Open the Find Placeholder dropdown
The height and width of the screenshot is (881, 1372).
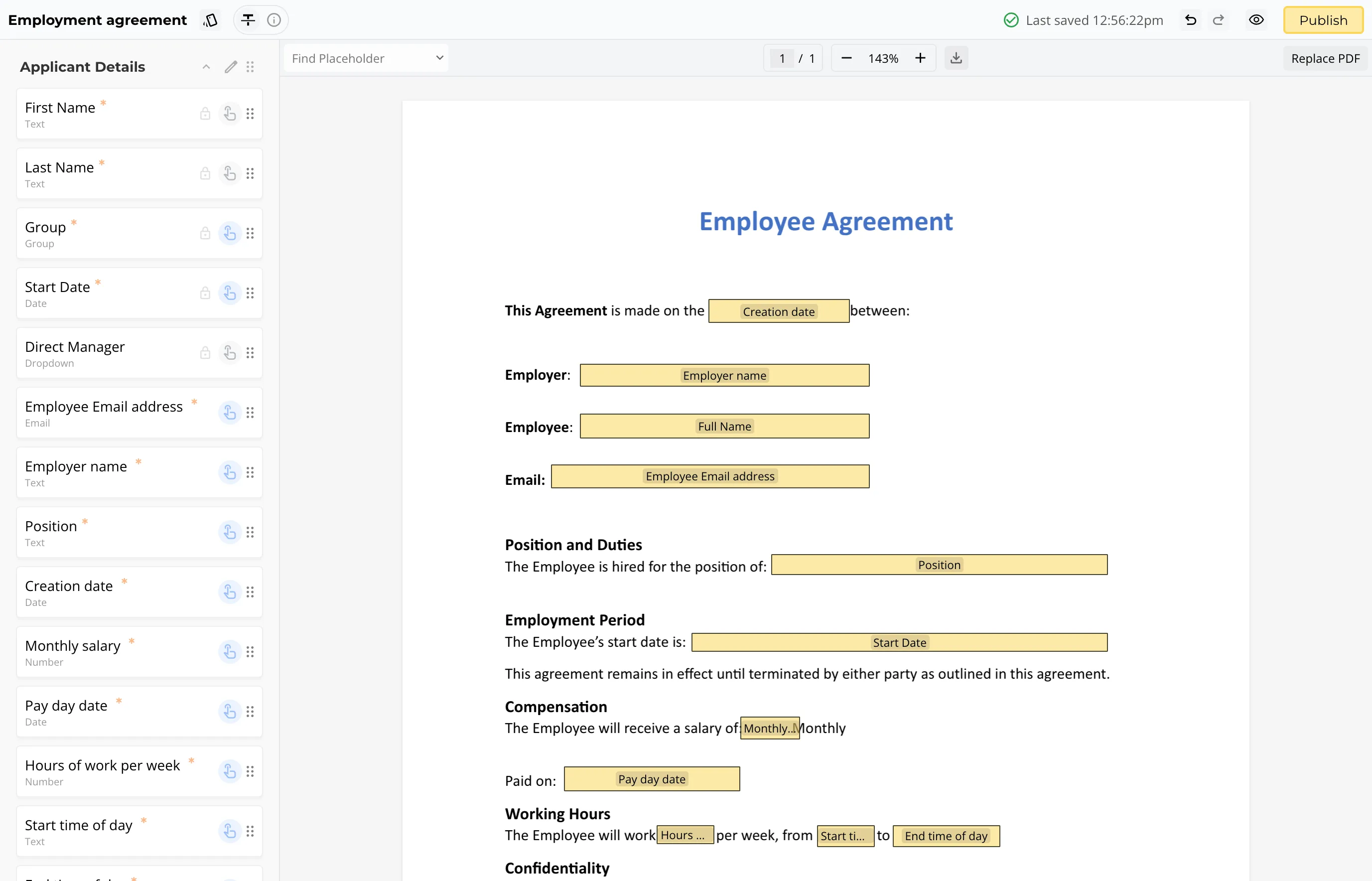tap(367, 58)
